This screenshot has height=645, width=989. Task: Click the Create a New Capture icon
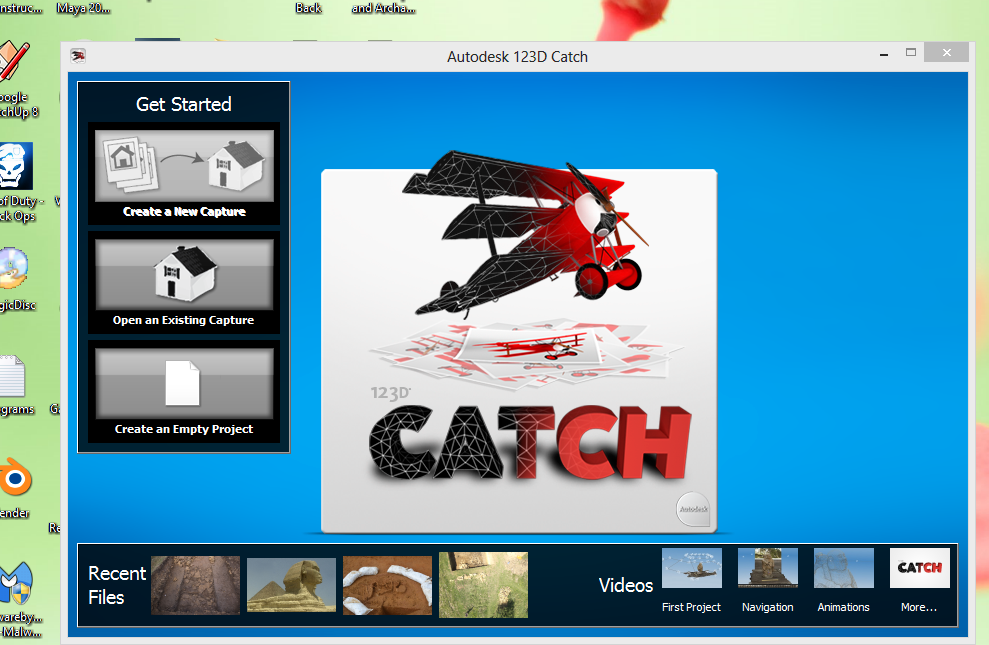click(x=183, y=166)
